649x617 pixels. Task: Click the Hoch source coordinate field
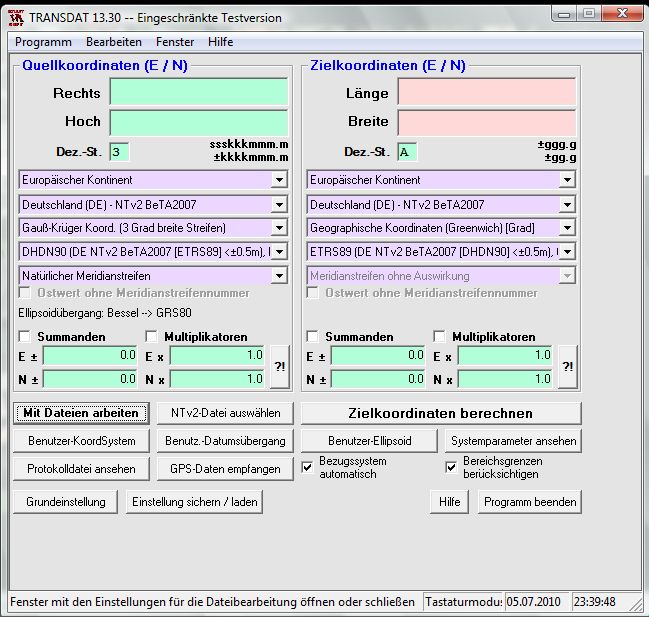click(x=199, y=122)
